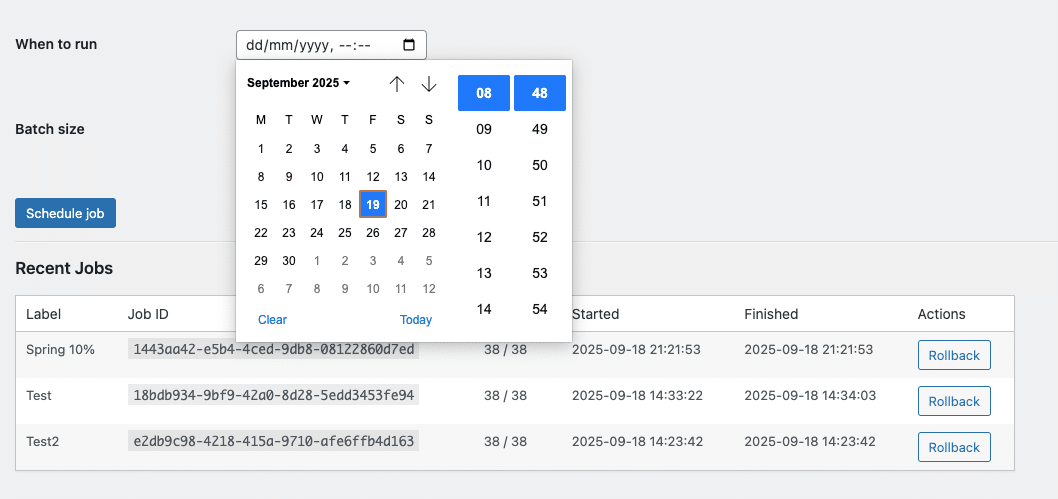Expand the September 2025 month selector
1058x499 pixels.
298,83
